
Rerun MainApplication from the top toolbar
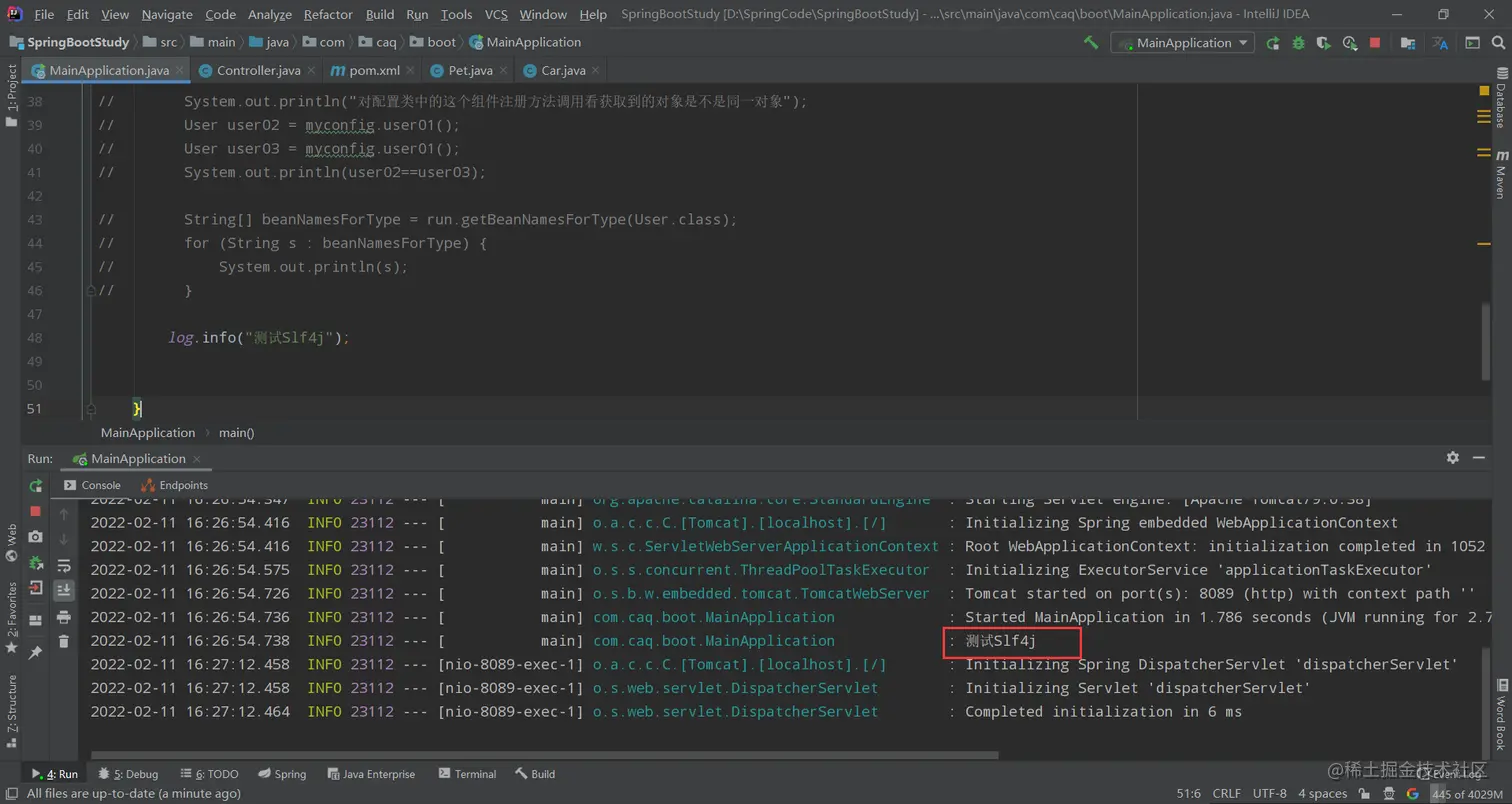(x=1273, y=43)
